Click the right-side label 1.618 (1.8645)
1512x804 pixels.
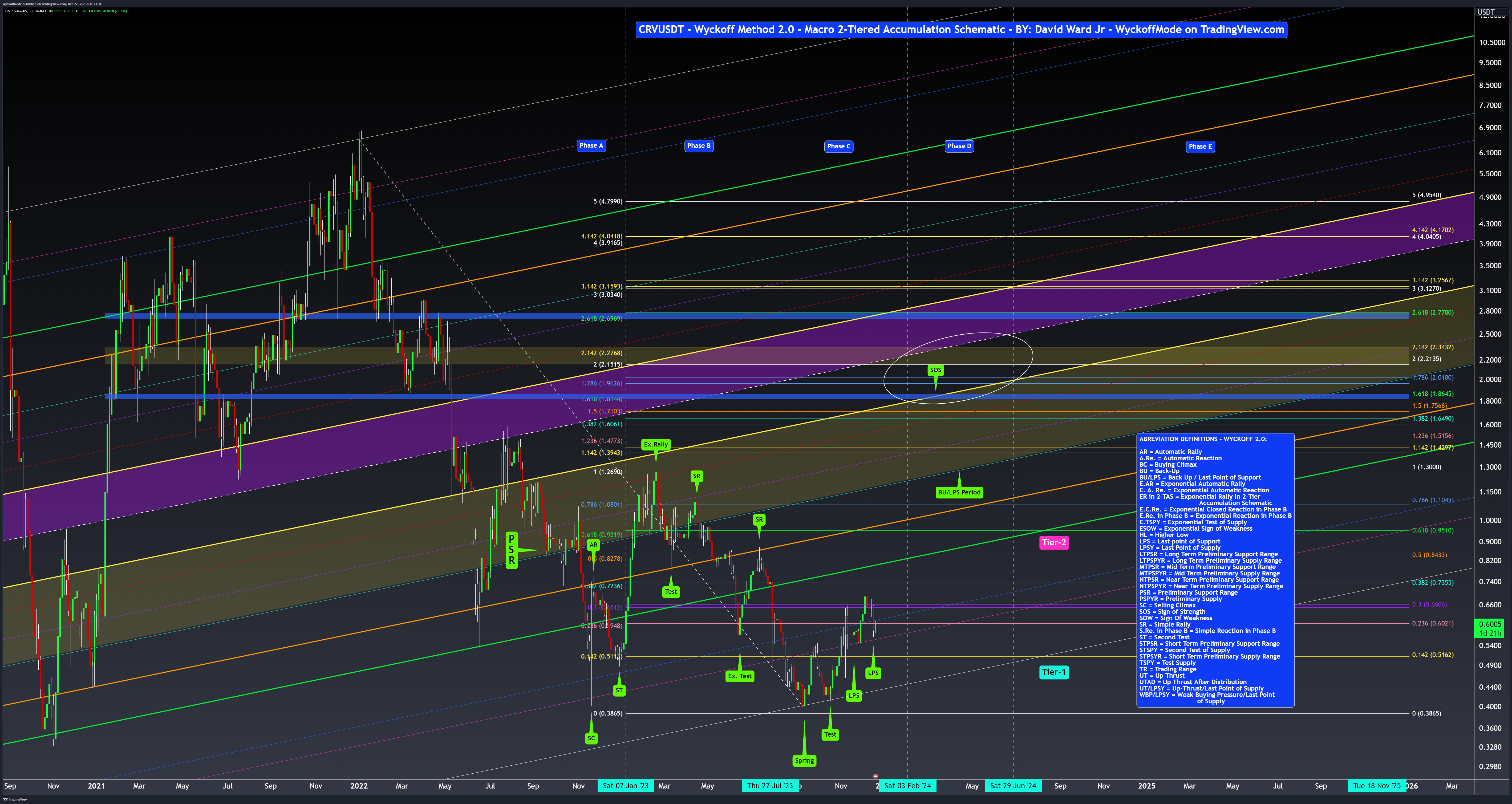[1433, 394]
